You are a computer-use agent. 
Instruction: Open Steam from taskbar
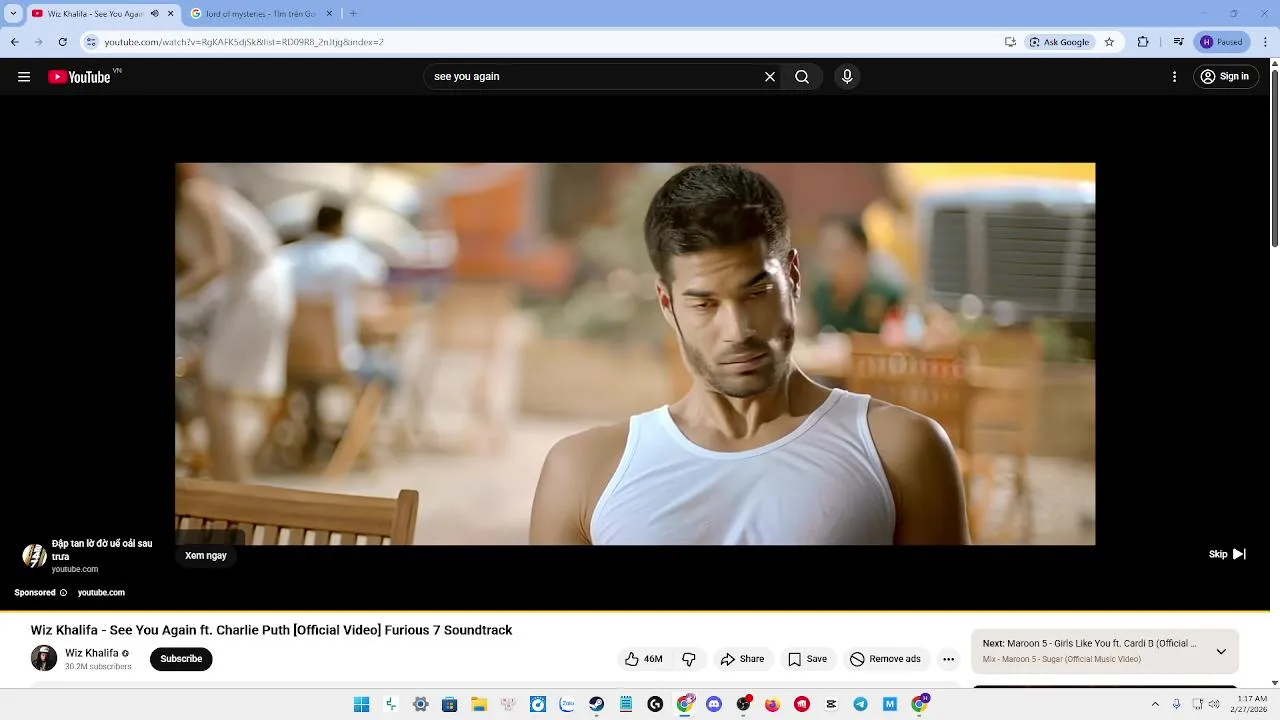(x=596, y=704)
